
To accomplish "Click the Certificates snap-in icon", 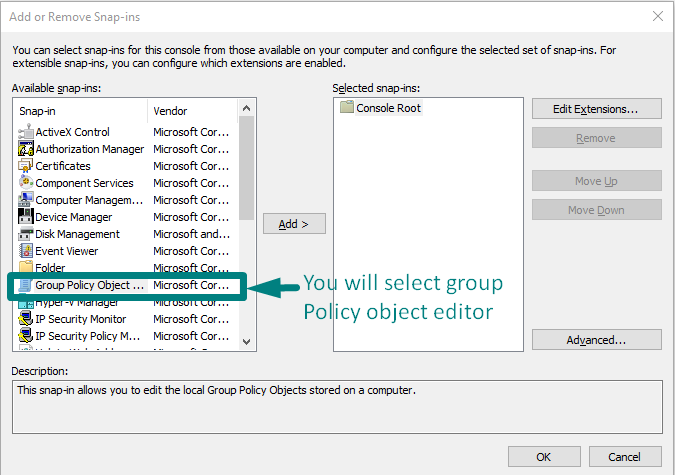I will point(26,166).
